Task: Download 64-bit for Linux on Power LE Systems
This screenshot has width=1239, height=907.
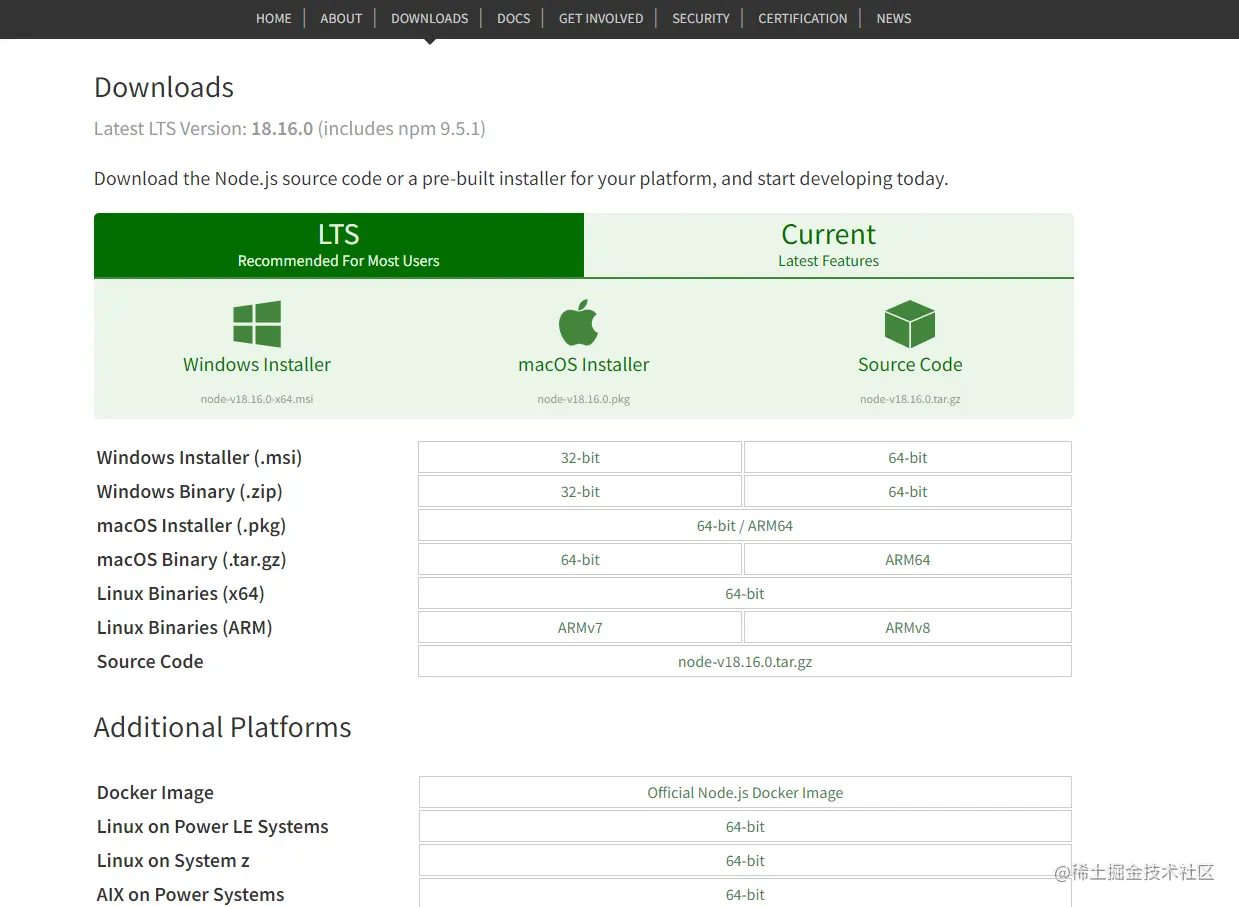Action: 745,826
